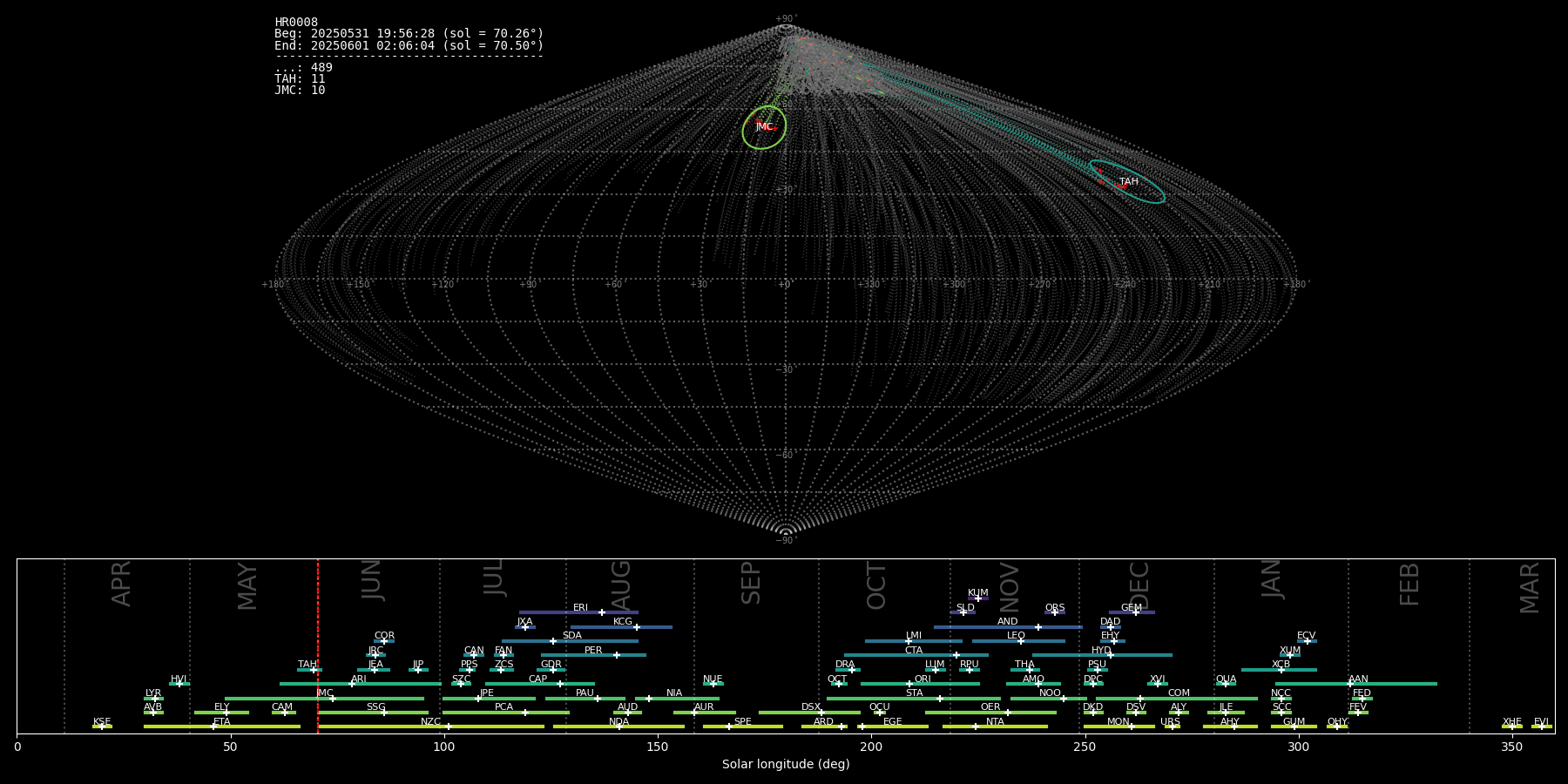Click the ARI shower bar in timeline
This screenshot has width=1568, height=784.
(361, 684)
